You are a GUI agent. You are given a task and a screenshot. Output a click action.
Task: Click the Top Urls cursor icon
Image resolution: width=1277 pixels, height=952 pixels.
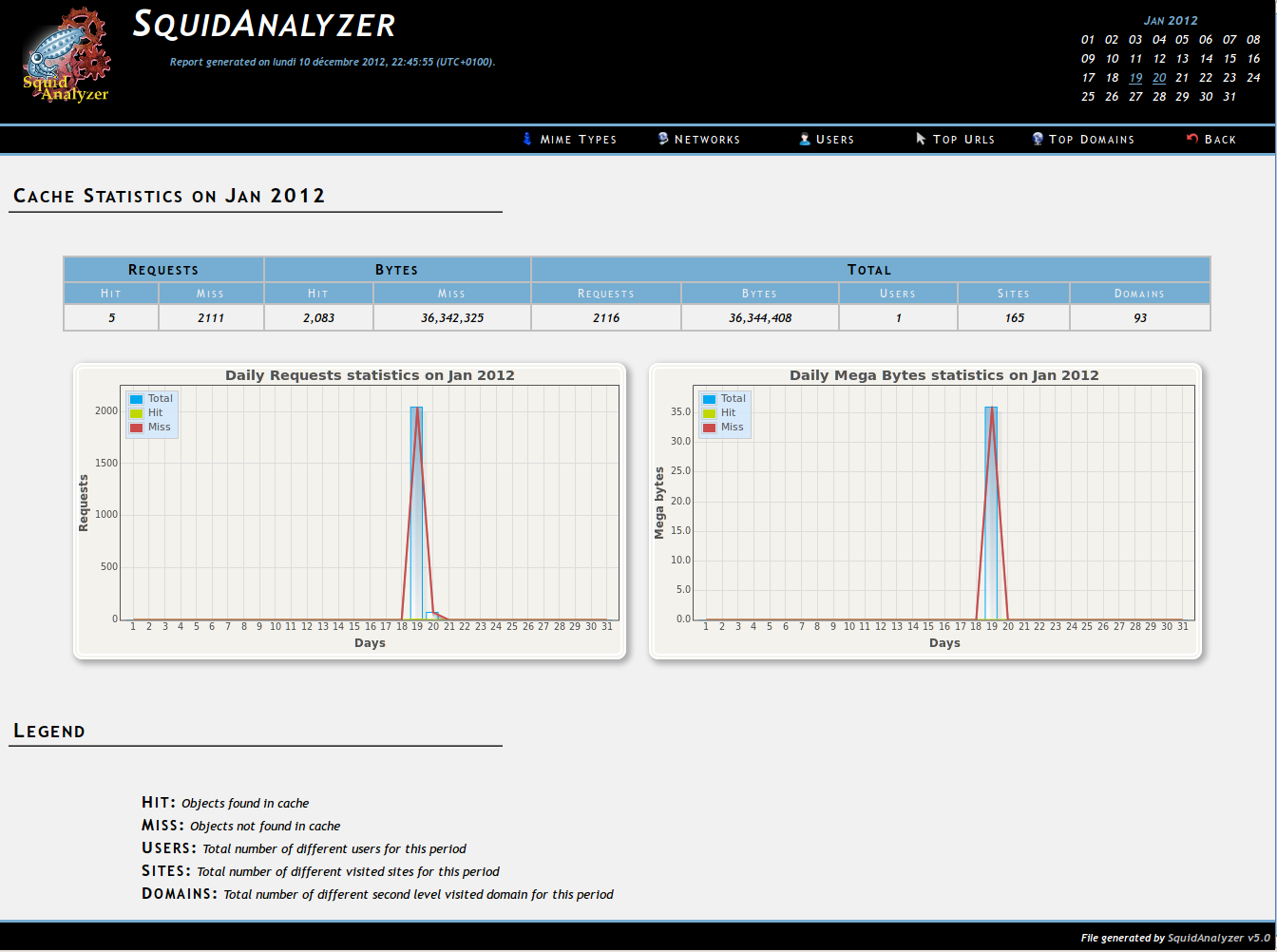click(921, 139)
